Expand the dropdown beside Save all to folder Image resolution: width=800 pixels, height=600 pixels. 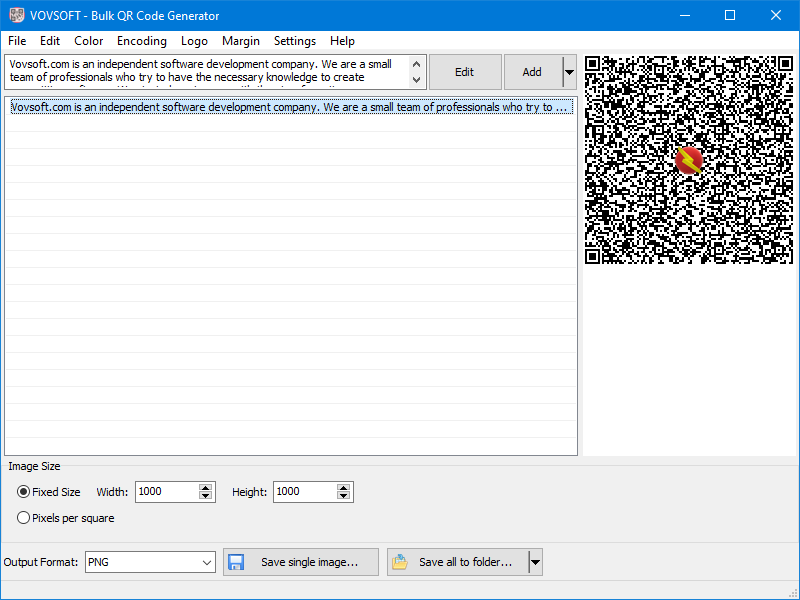click(x=535, y=562)
